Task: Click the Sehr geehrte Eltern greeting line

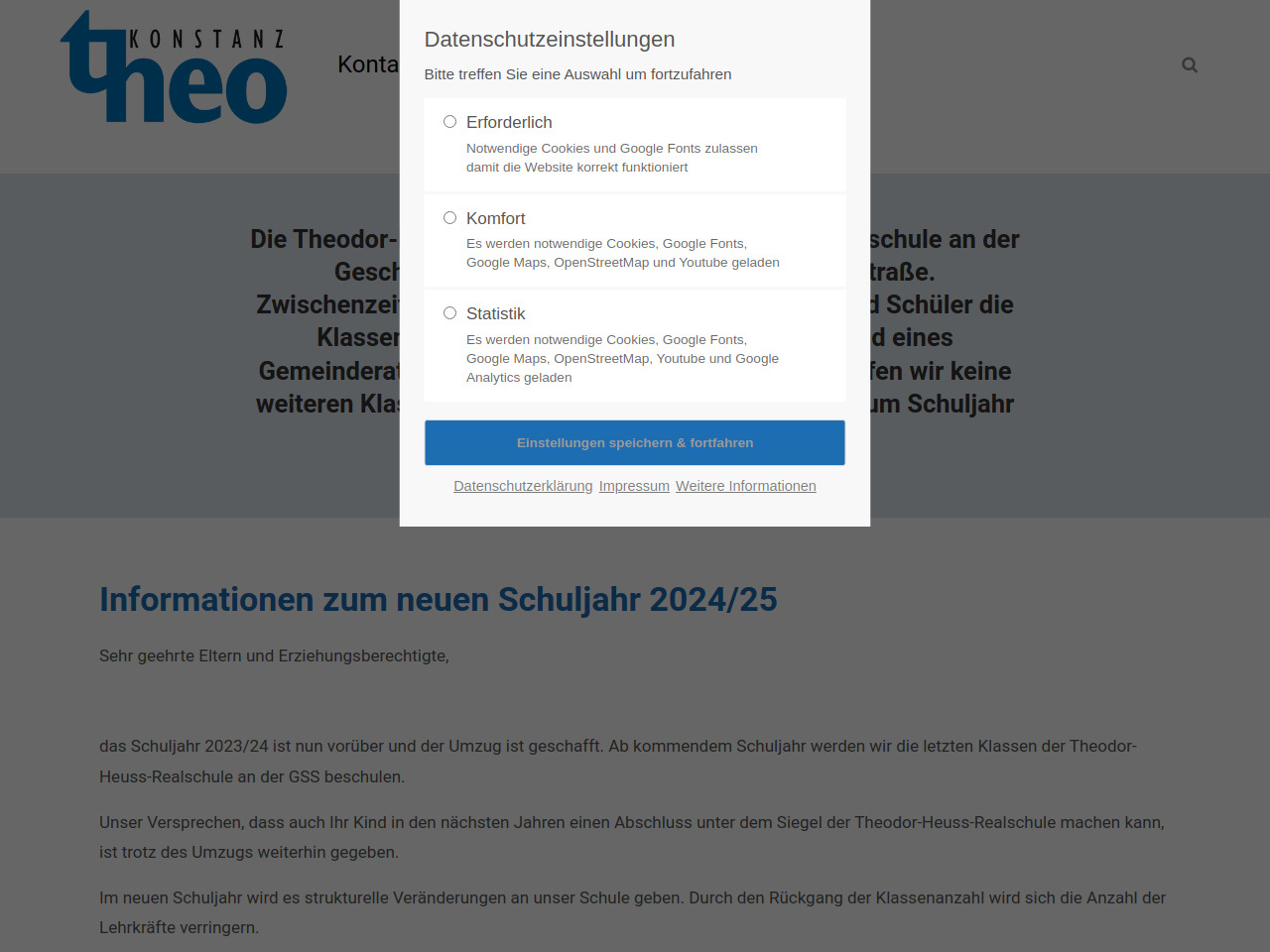Action: click(274, 655)
